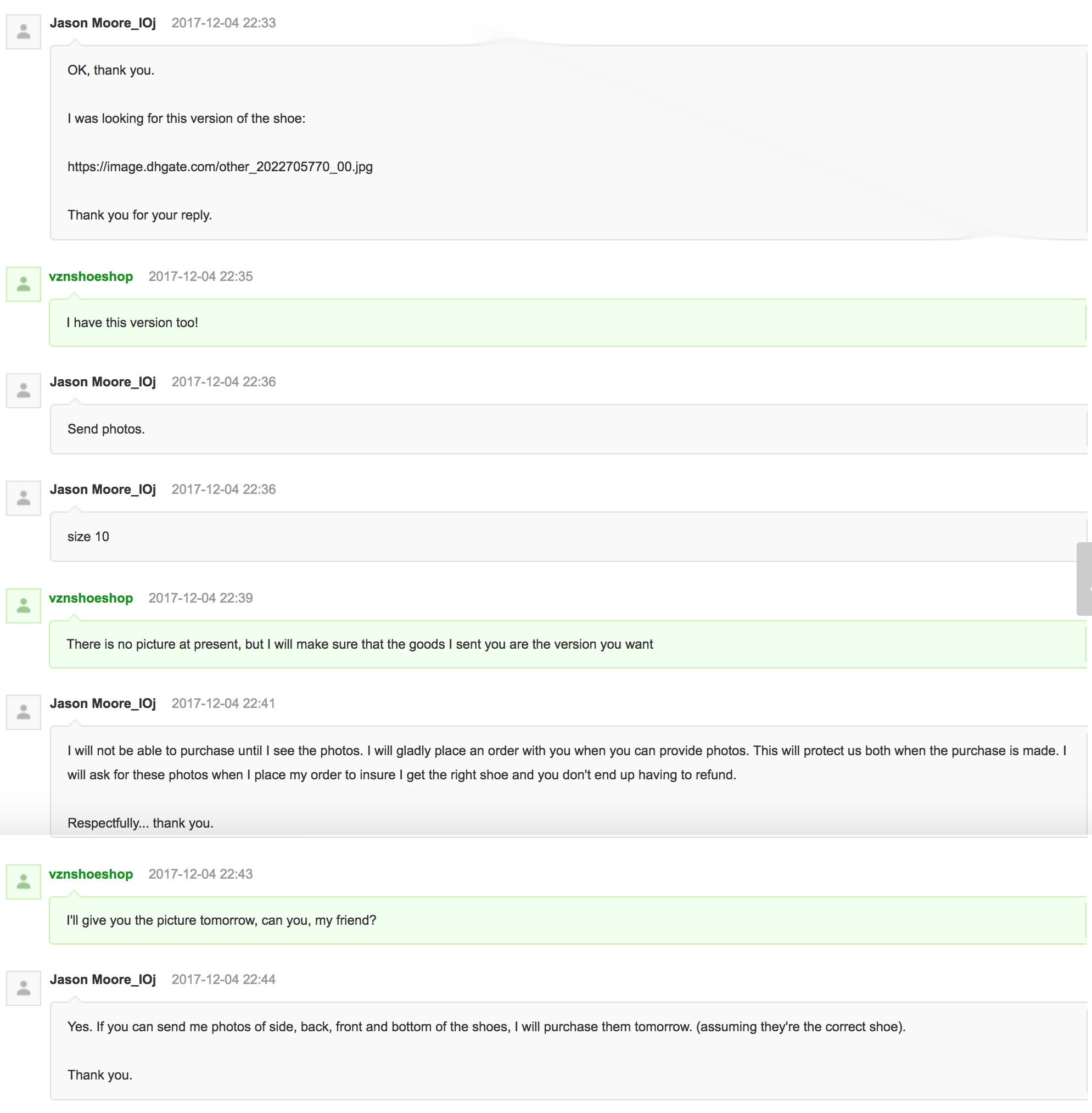1092x1113 pixels.
Task: Click the dhgate image URL text
Action: (220, 167)
